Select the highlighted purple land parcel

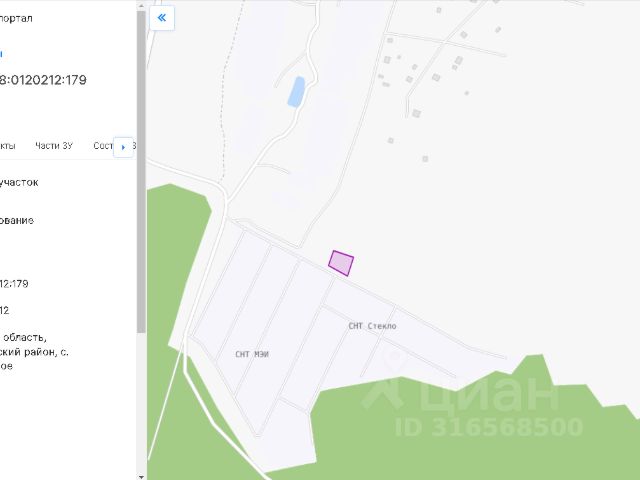pyautogui.click(x=341, y=263)
